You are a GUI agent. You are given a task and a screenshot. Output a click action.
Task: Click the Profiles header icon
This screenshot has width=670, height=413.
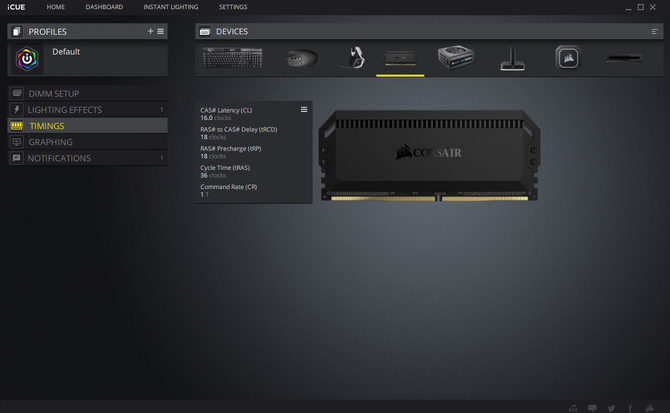(16, 31)
